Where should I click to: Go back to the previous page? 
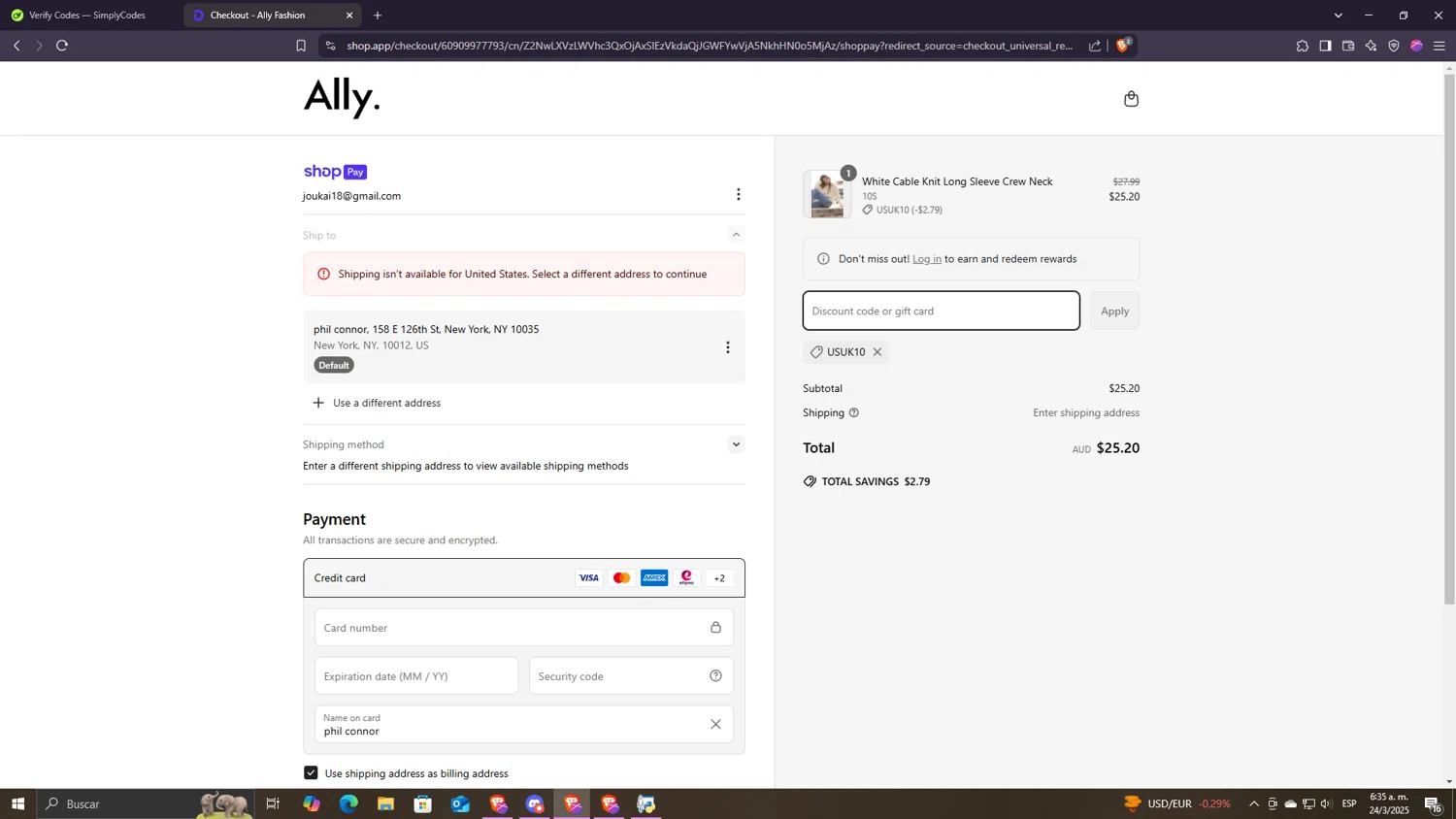17,46
